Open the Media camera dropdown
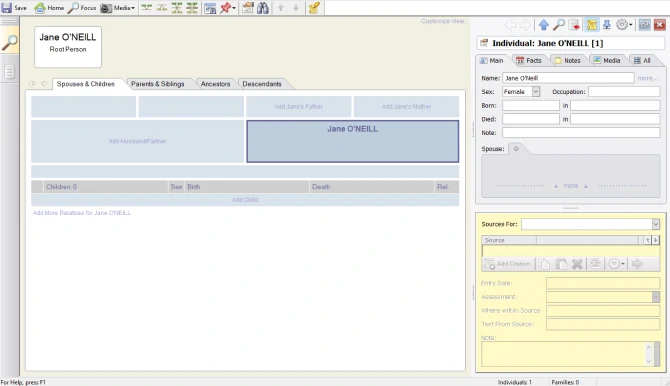The width and height of the screenshot is (670, 386). (x=118, y=8)
